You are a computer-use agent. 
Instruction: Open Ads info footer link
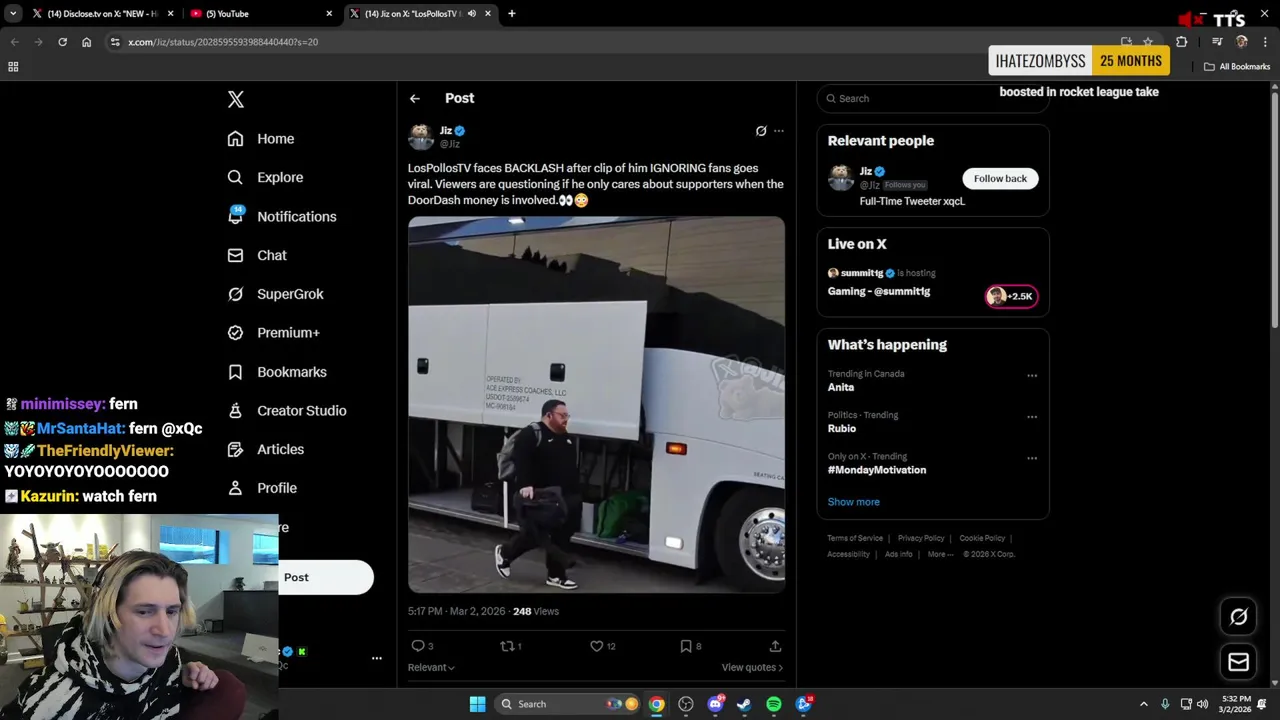898,554
